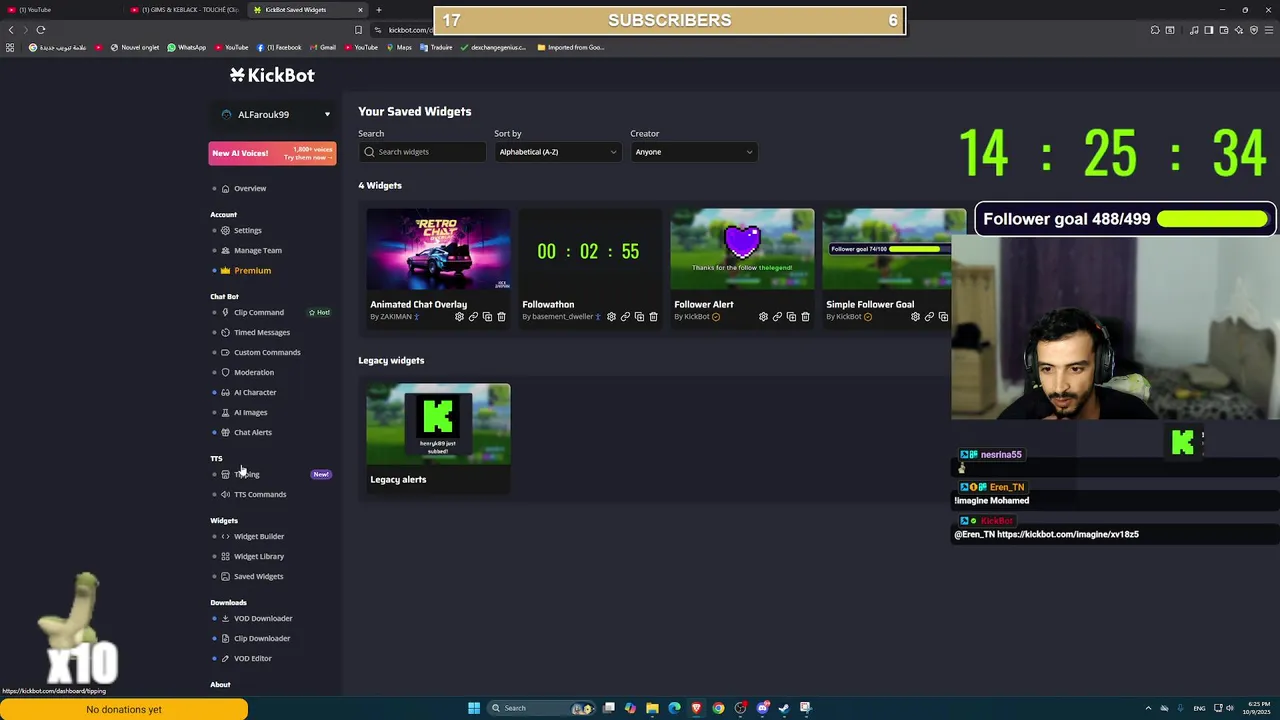Open TTS Commands page
The width and height of the screenshot is (1280, 720).
tap(259, 494)
